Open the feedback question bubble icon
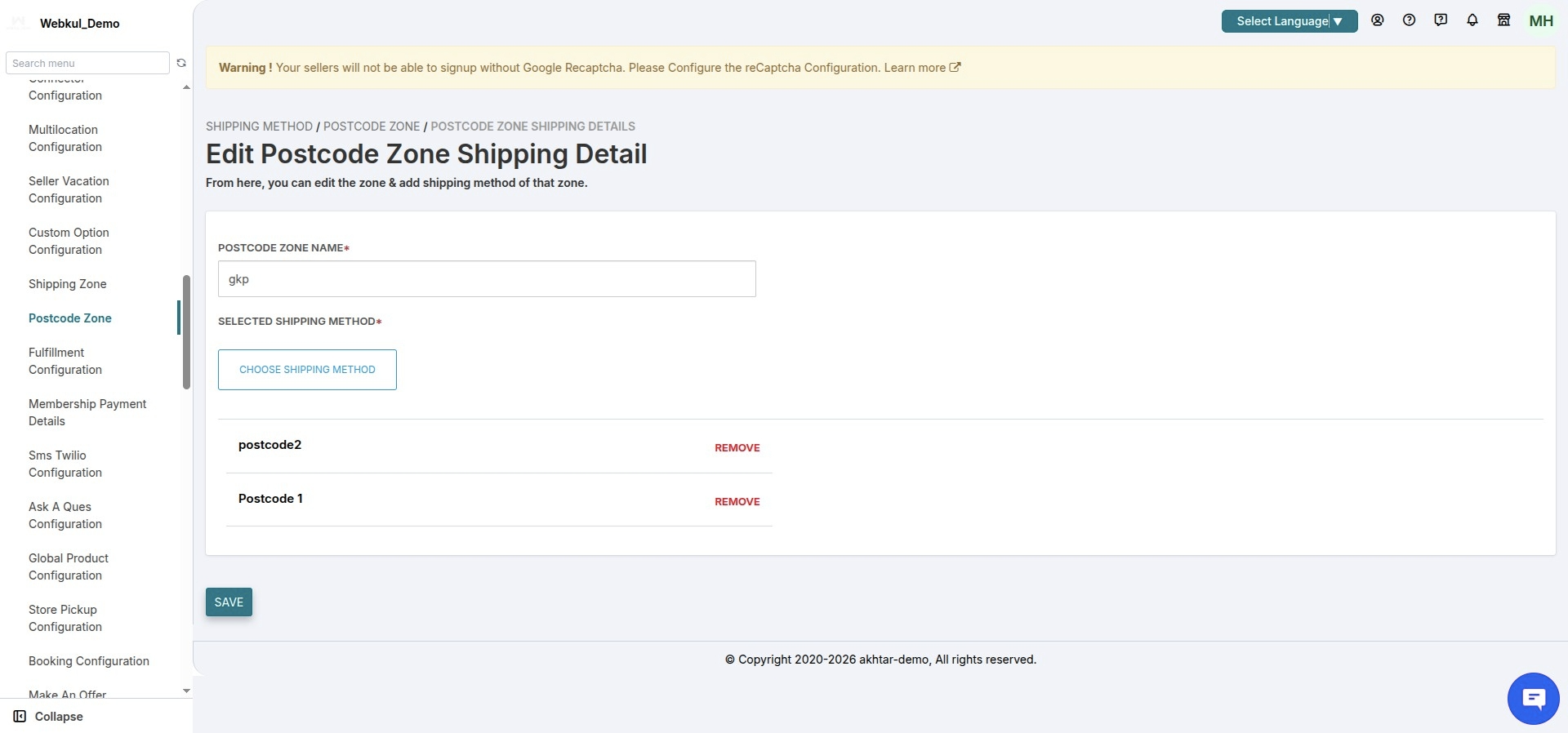 1441,20
